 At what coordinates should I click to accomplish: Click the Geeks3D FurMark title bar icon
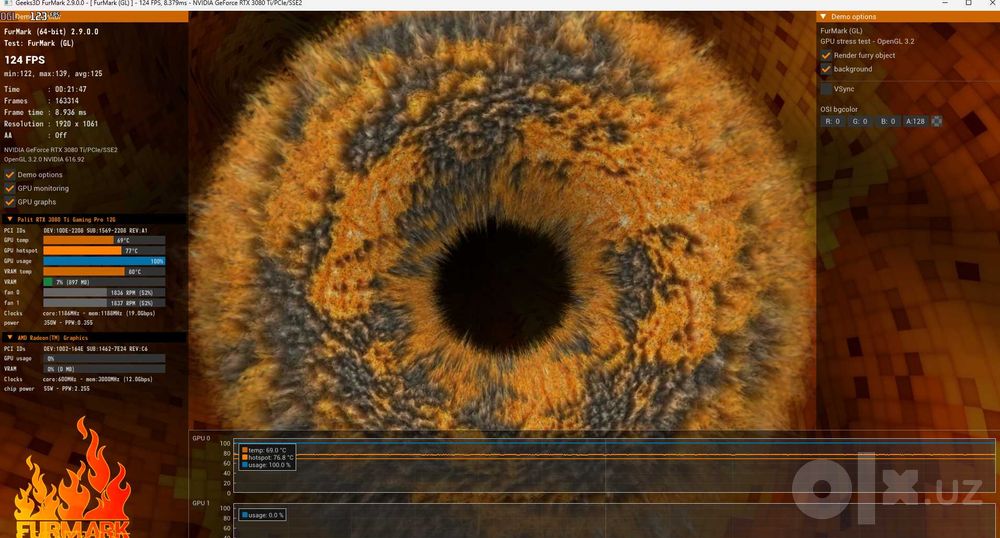tap(6, 3)
